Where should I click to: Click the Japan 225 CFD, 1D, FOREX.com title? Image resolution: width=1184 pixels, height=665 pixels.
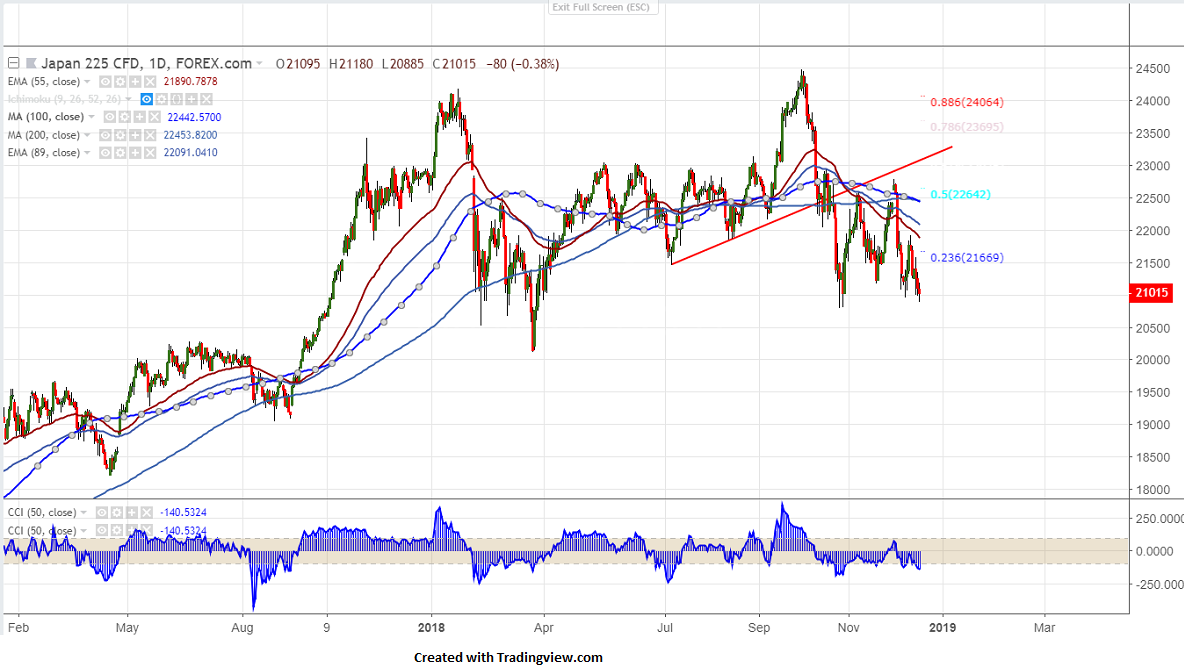[x=146, y=63]
